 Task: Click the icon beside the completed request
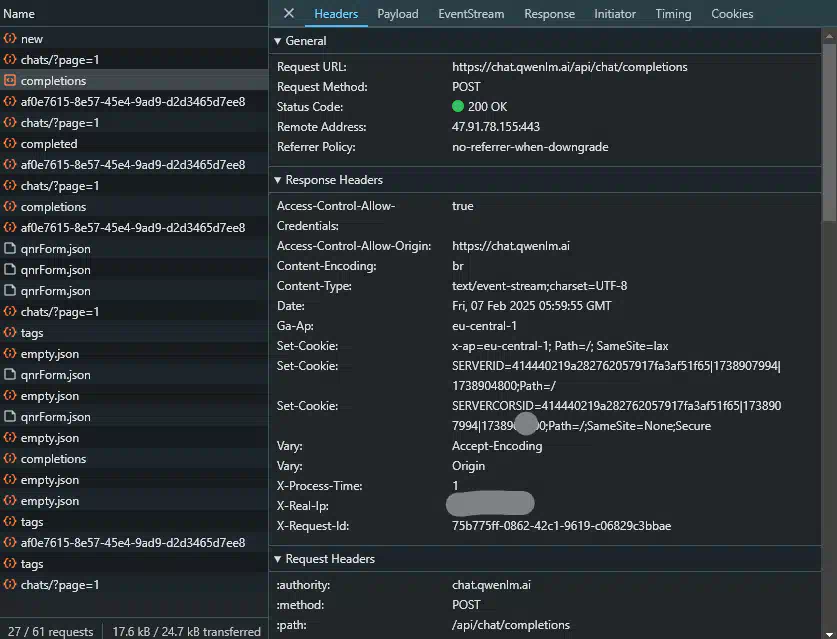pos(10,144)
